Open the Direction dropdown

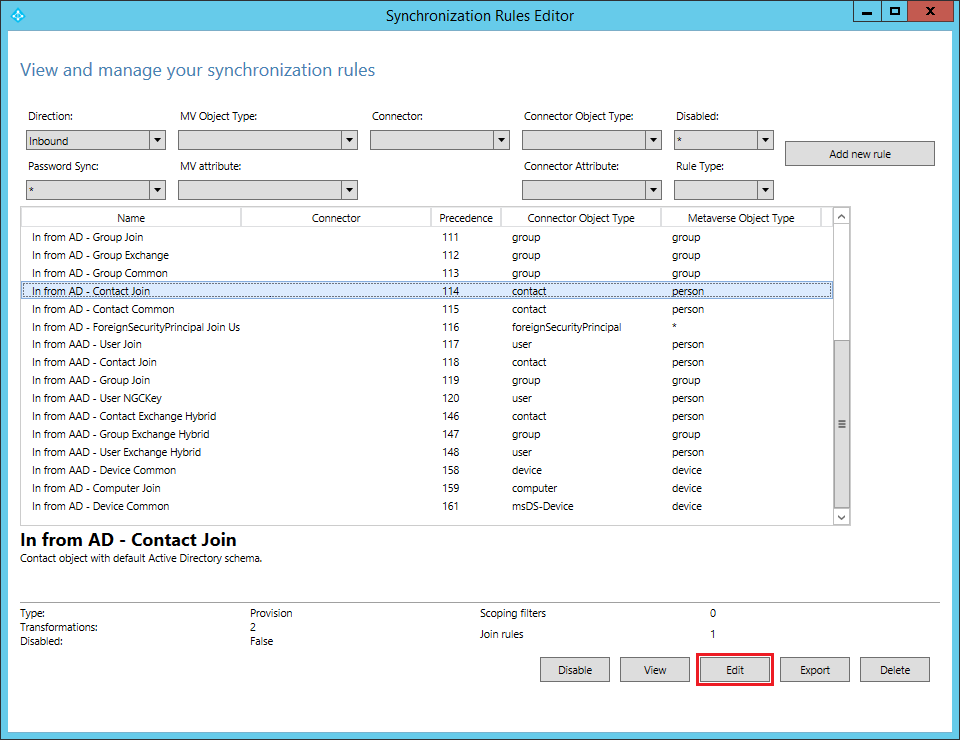click(x=157, y=139)
